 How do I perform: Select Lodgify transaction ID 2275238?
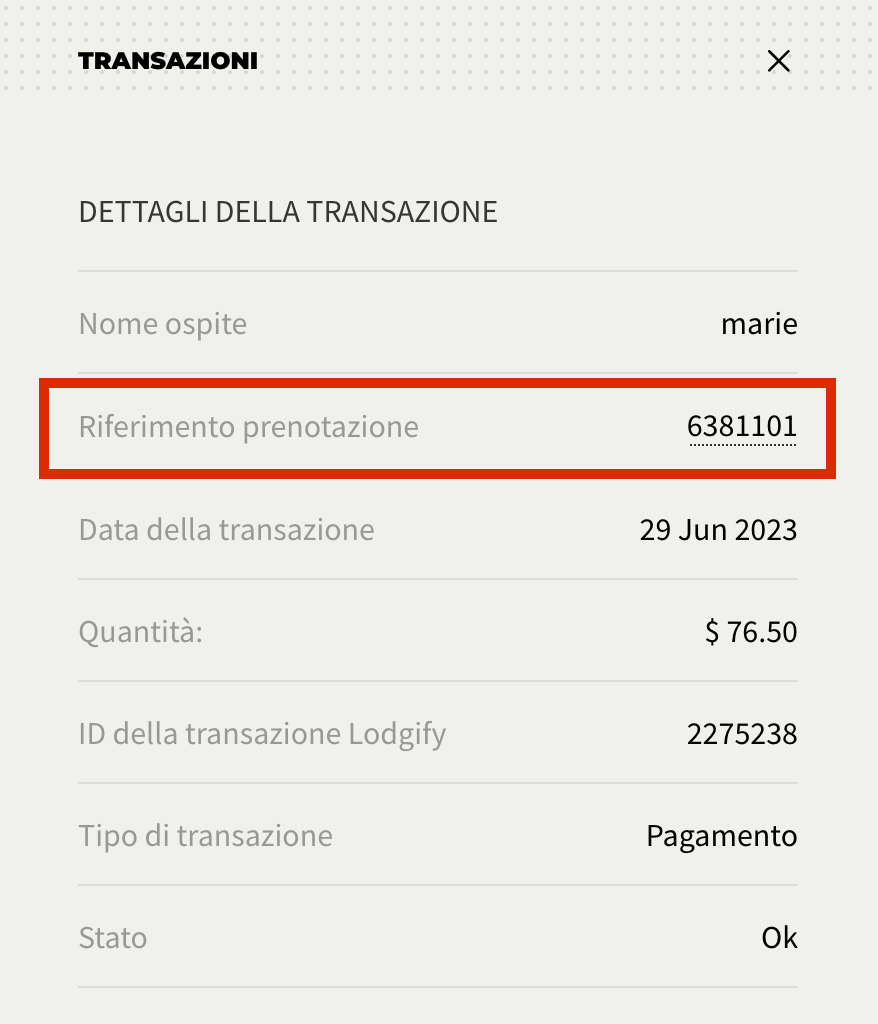point(742,734)
